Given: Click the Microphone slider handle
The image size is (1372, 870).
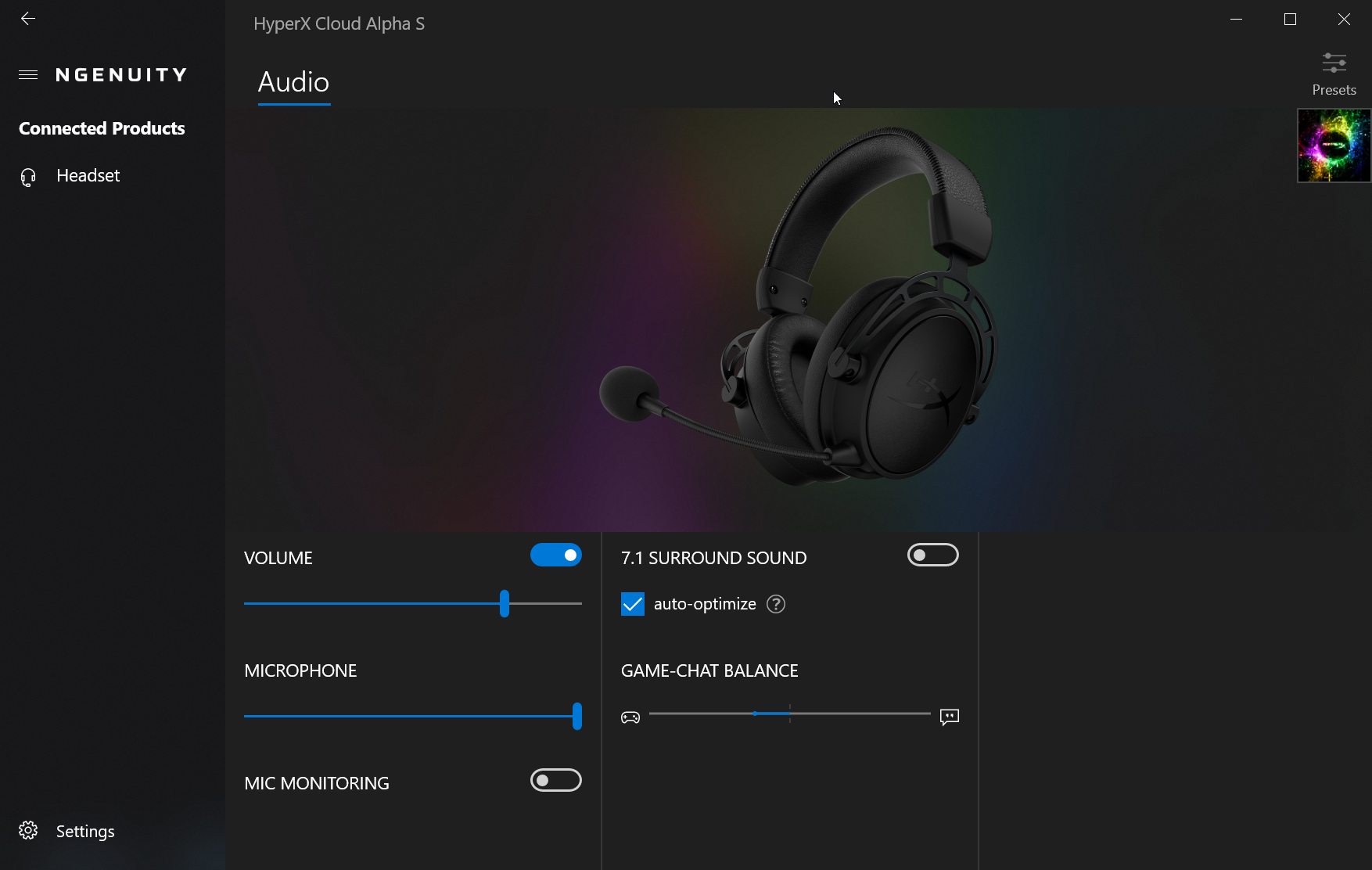Looking at the screenshot, I should pyautogui.click(x=576, y=716).
